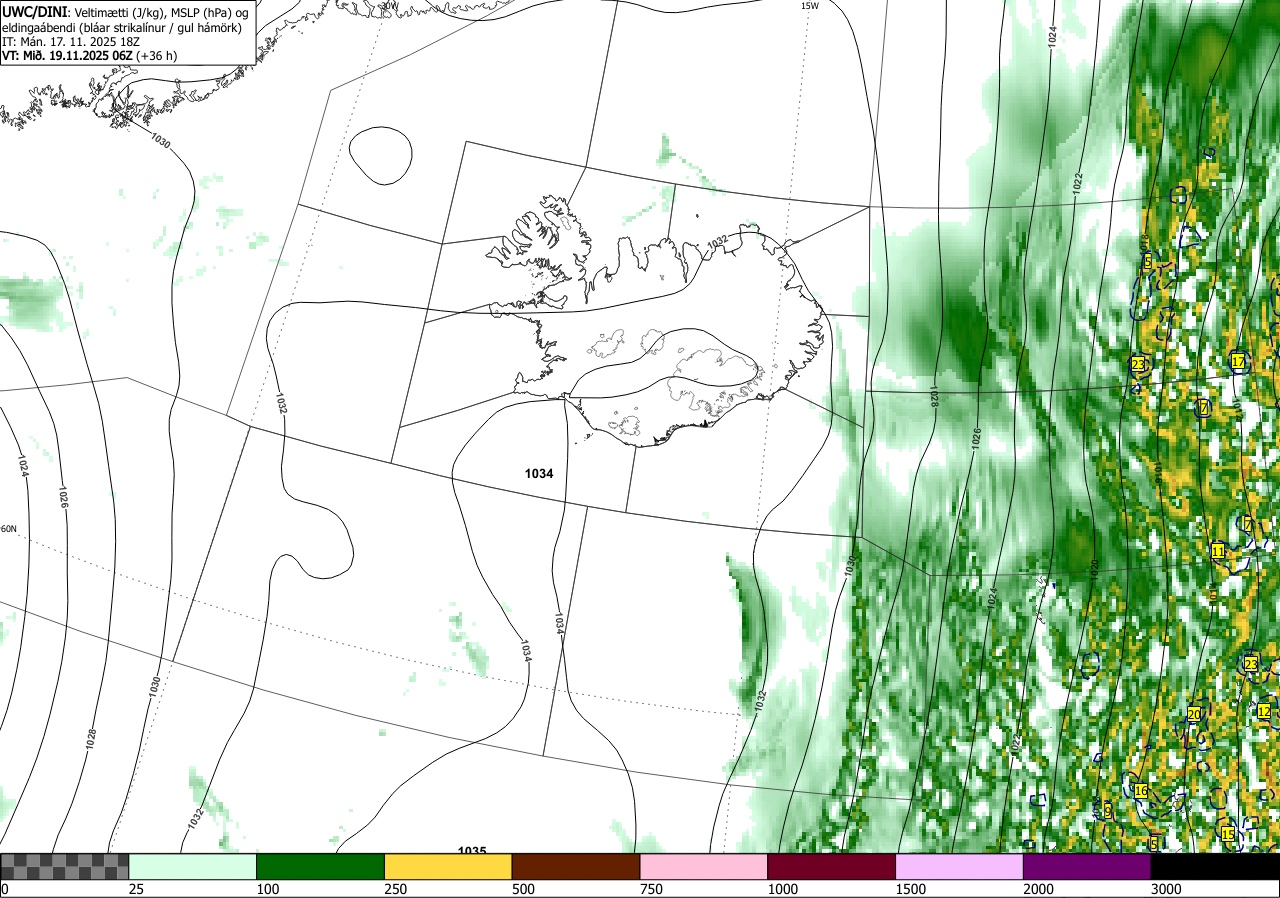The width and height of the screenshot is (1280, 898).
Task: Click the valid time line "Mið. 19.11.2025 06Z"
Action: click(x=90, y=56)
